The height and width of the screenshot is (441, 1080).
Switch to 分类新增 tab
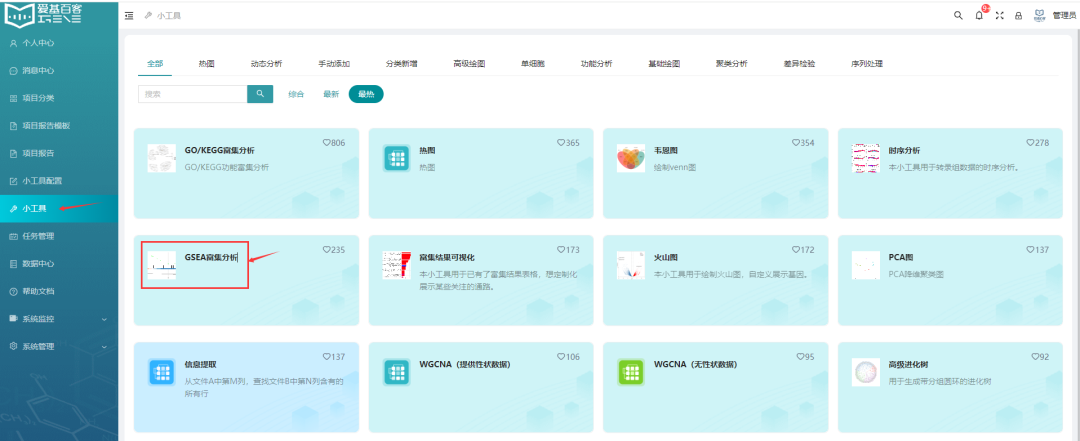(x=402, y=63)
